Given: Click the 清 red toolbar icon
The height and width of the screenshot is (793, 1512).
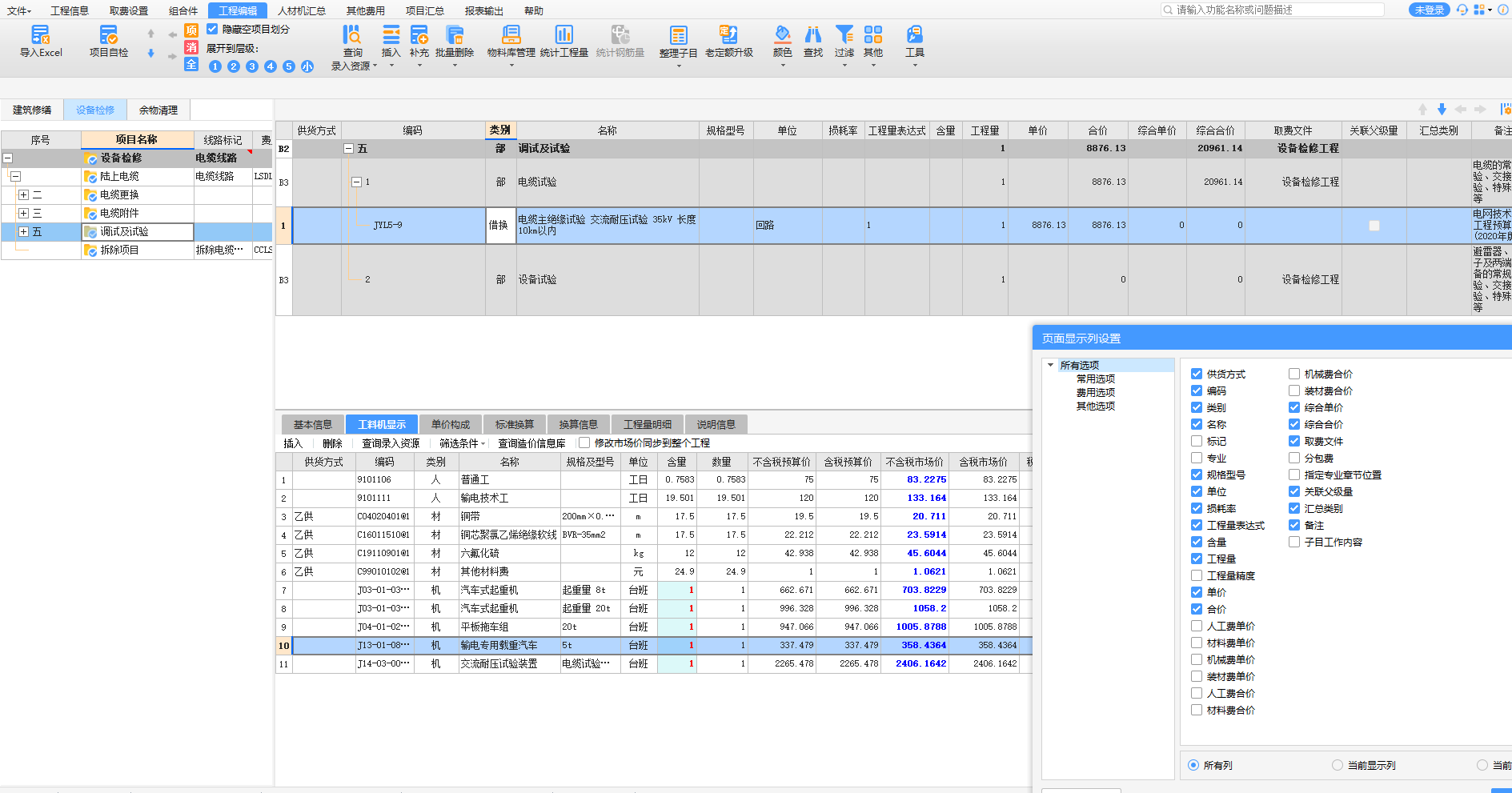Looking at the screenshot, I should pos(191,47).
